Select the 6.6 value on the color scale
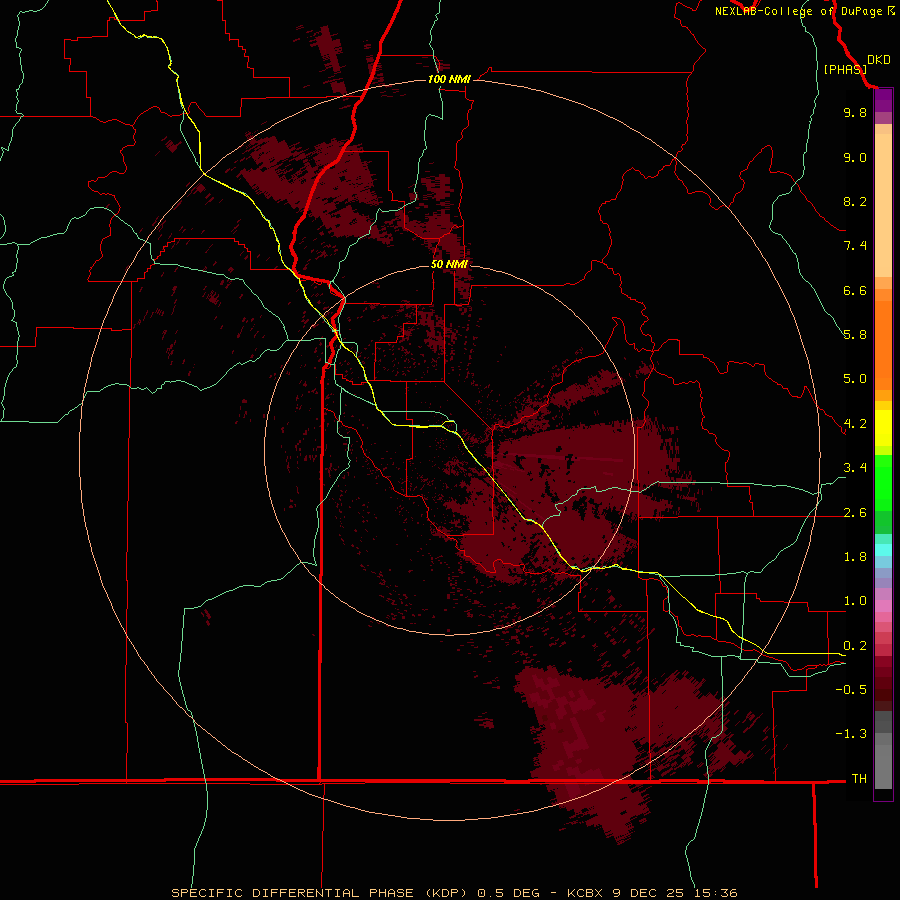This screenshot has height=900, width=900. coord(855,290)
